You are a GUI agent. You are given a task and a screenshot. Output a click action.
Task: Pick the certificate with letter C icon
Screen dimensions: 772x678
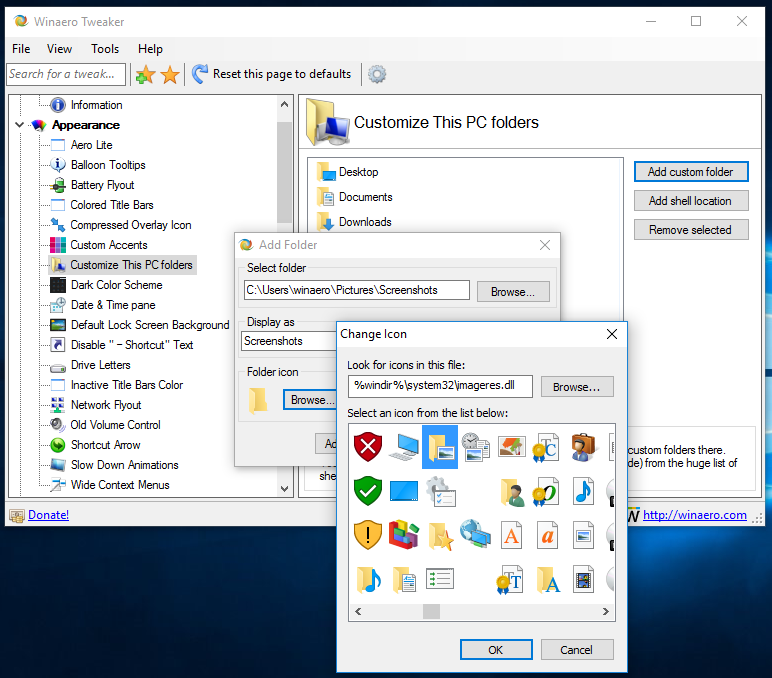[x=546, y=447]
